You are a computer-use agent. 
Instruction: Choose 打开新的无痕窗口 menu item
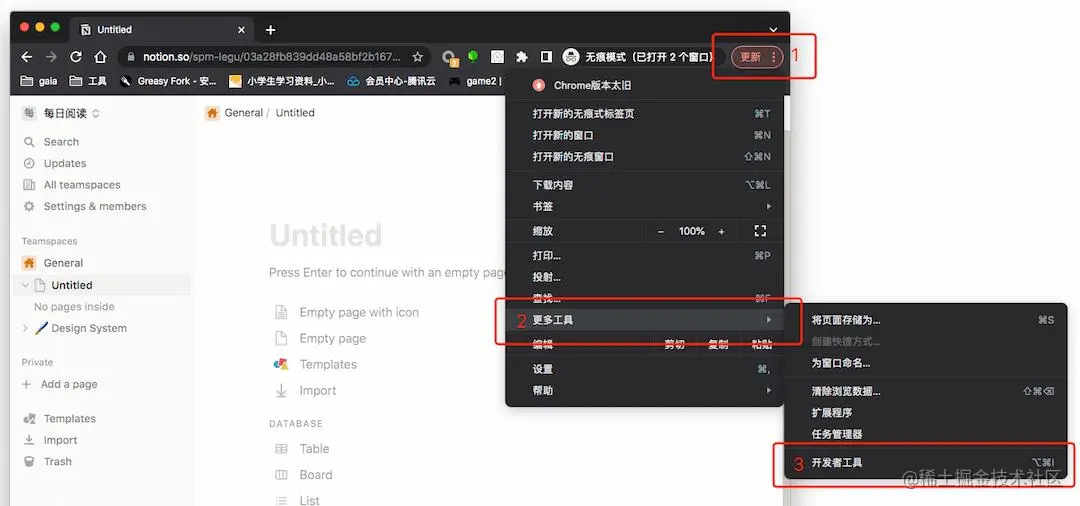(644, 156)
